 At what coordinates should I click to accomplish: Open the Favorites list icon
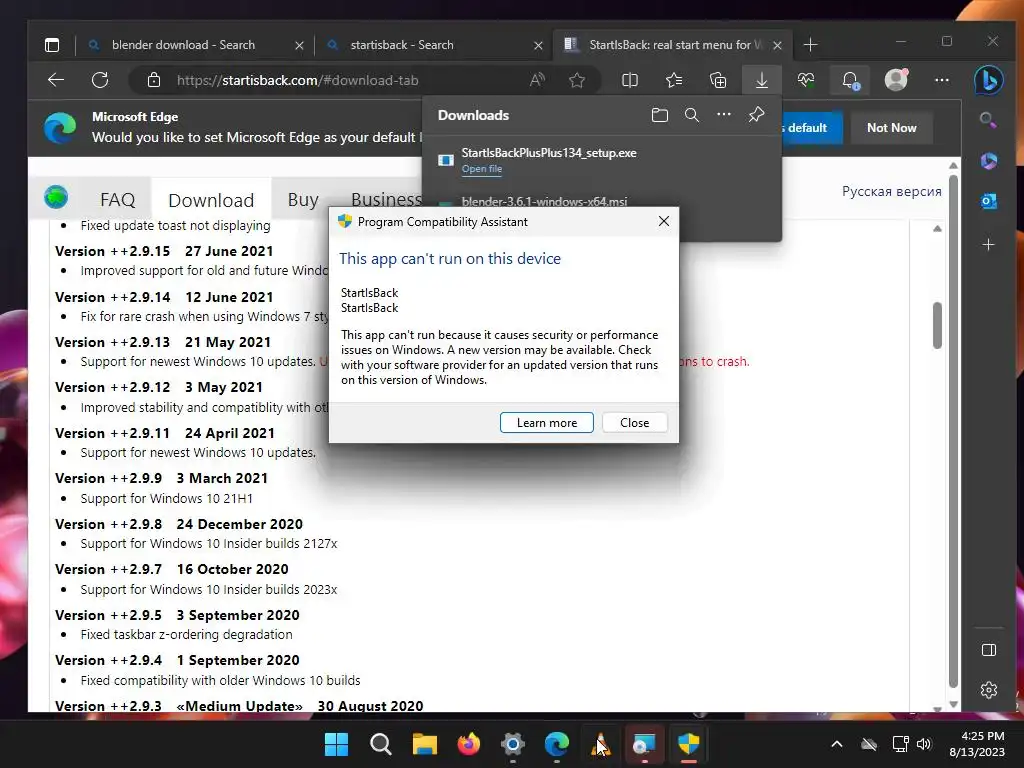(674, 80)
